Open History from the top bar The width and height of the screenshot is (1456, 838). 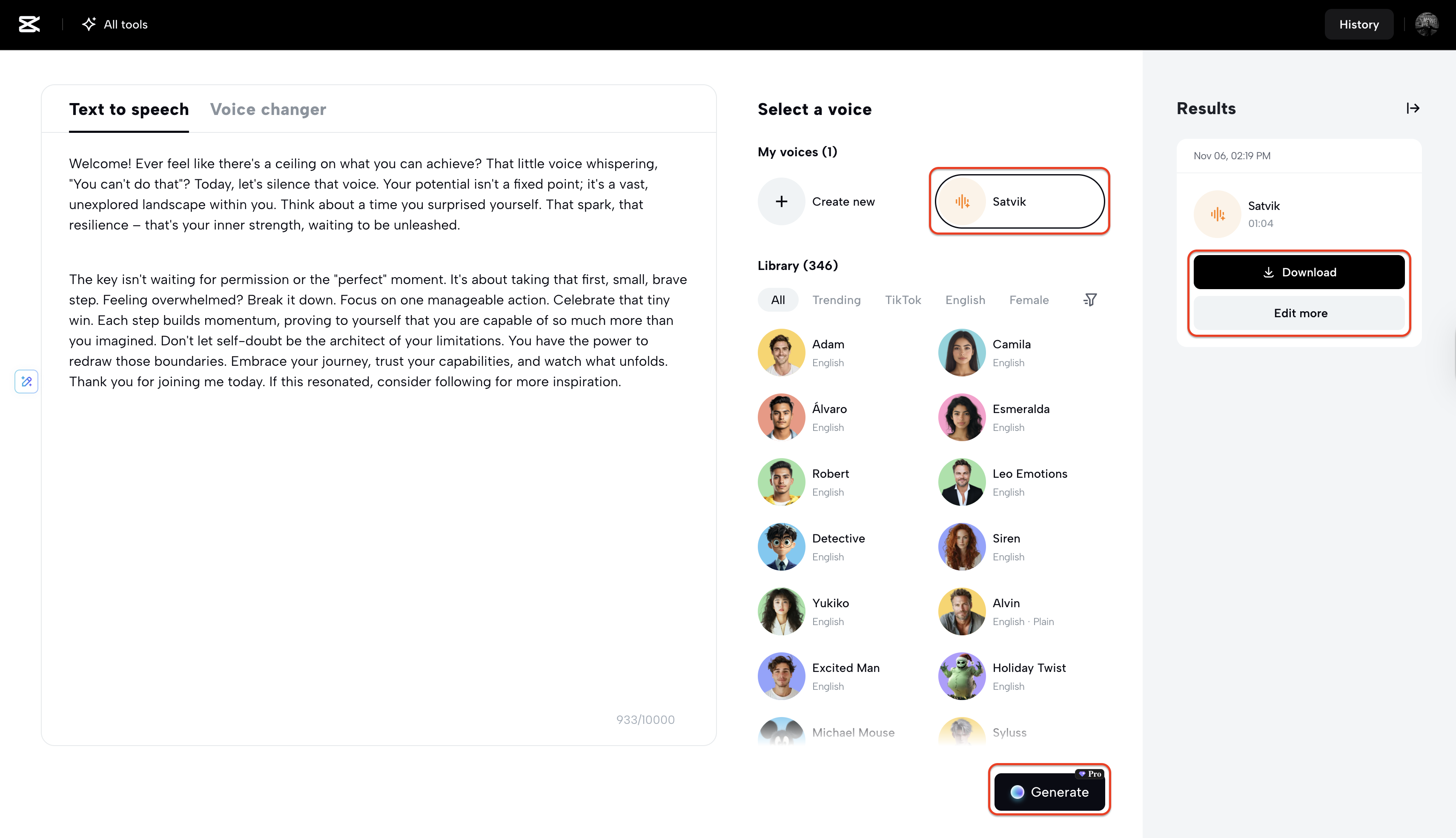(1359, 24)
